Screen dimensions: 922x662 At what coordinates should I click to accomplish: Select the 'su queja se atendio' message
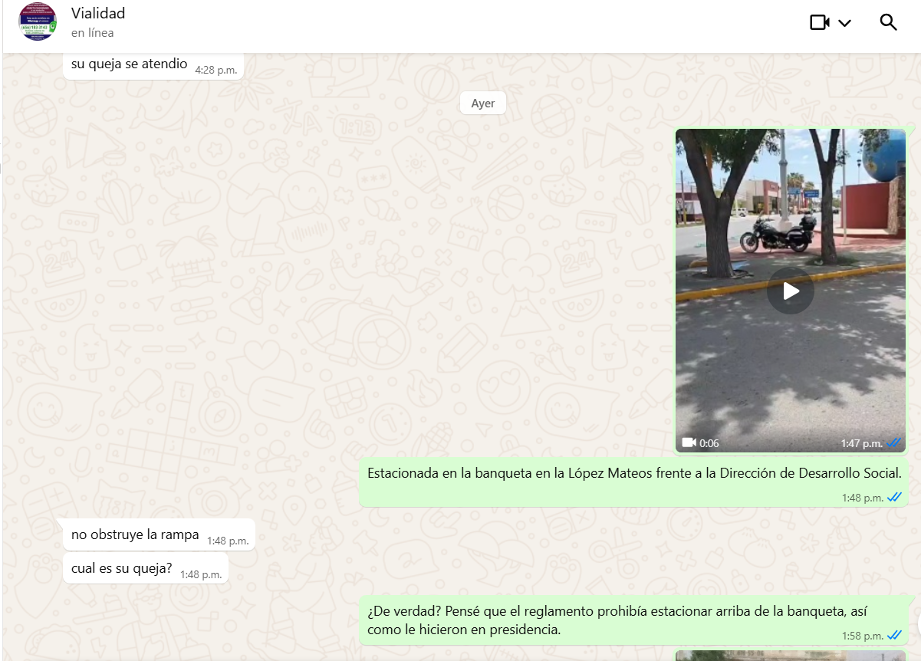[x=129, y=64]
